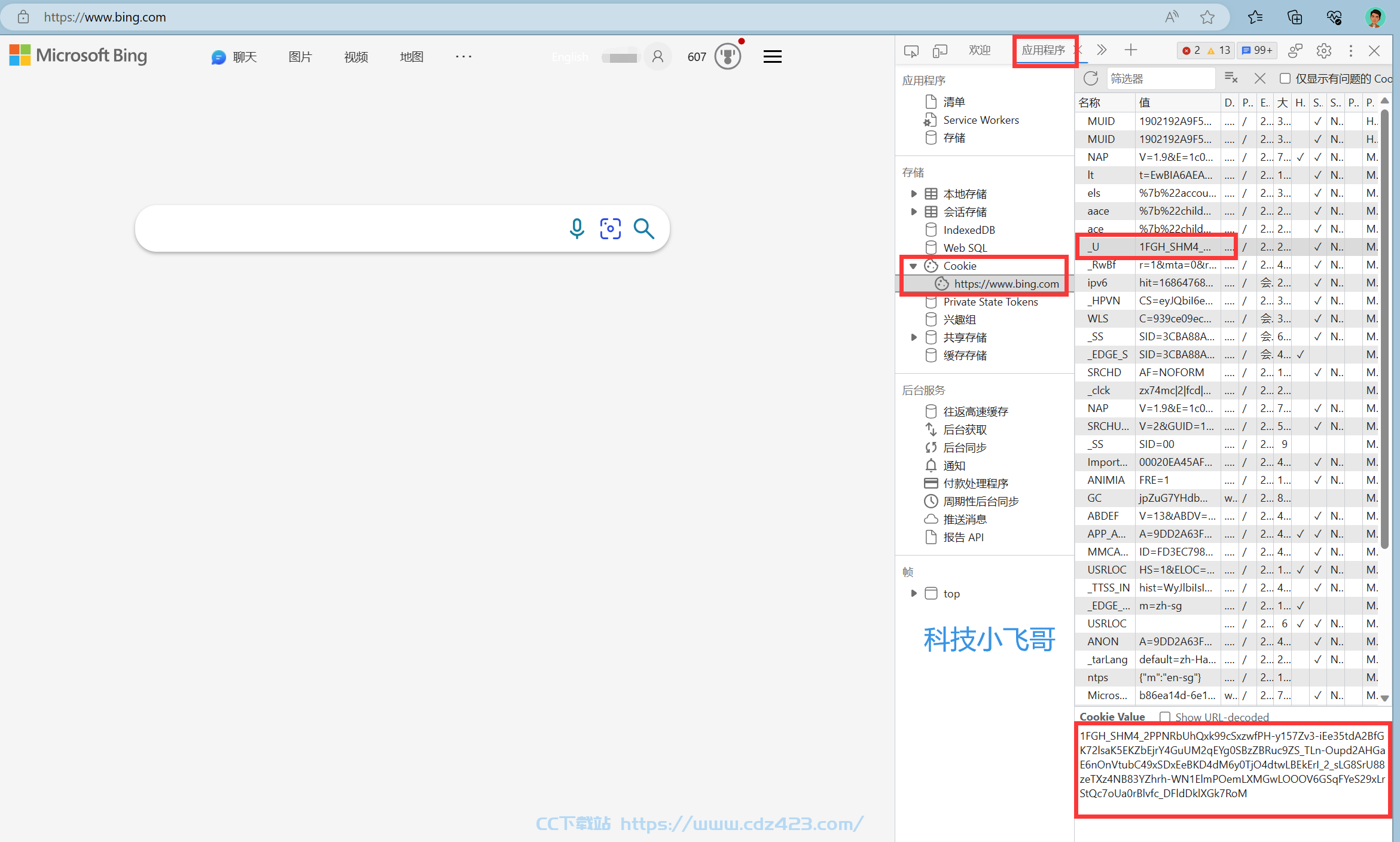The width and height of the screenshot is (1400, 842).
Task: Open 推送消息 push messaging item
Action: point(965,519)
